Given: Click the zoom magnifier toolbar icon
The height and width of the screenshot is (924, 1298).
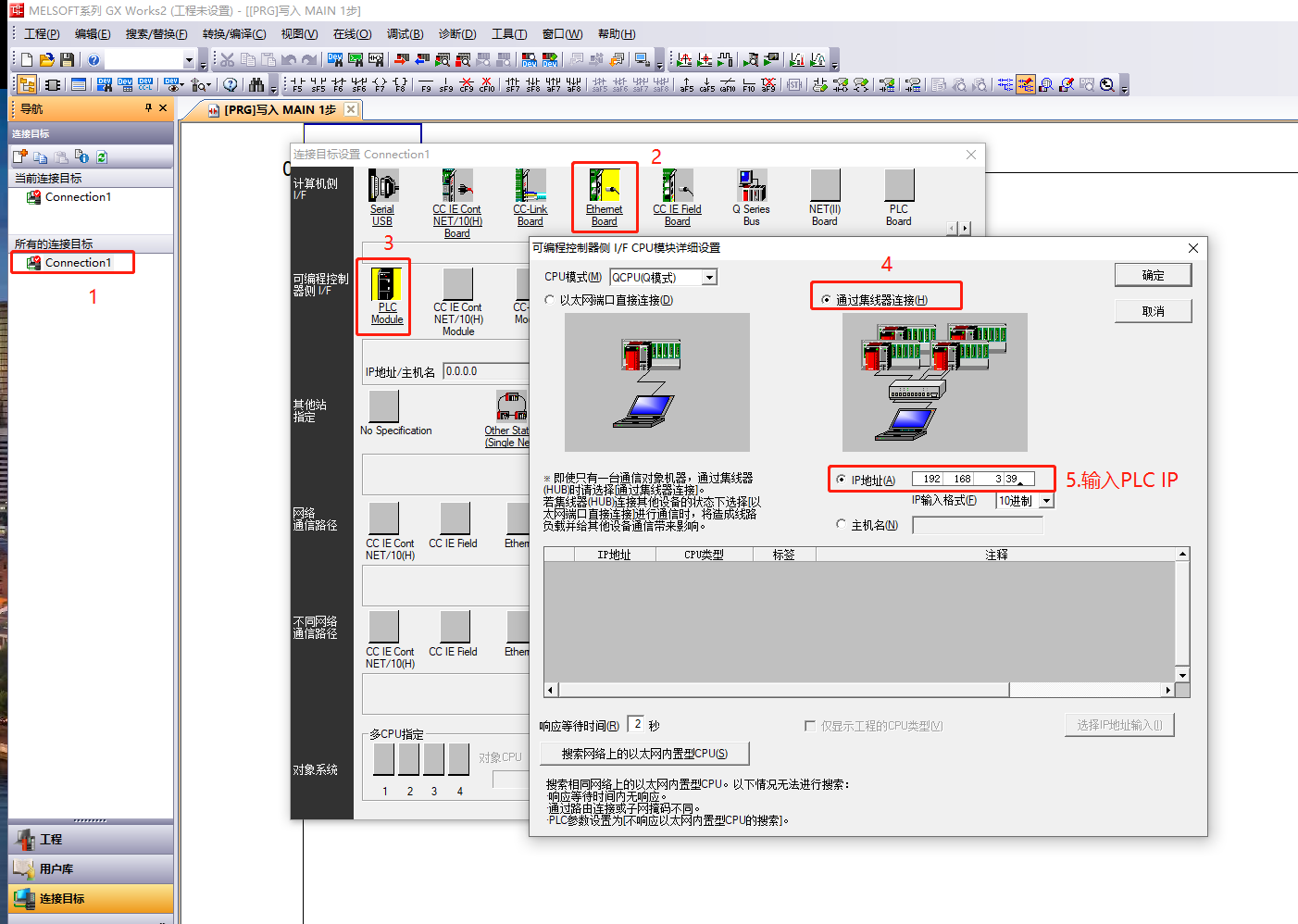Looking at the screenshot, I should (1106, 85).
